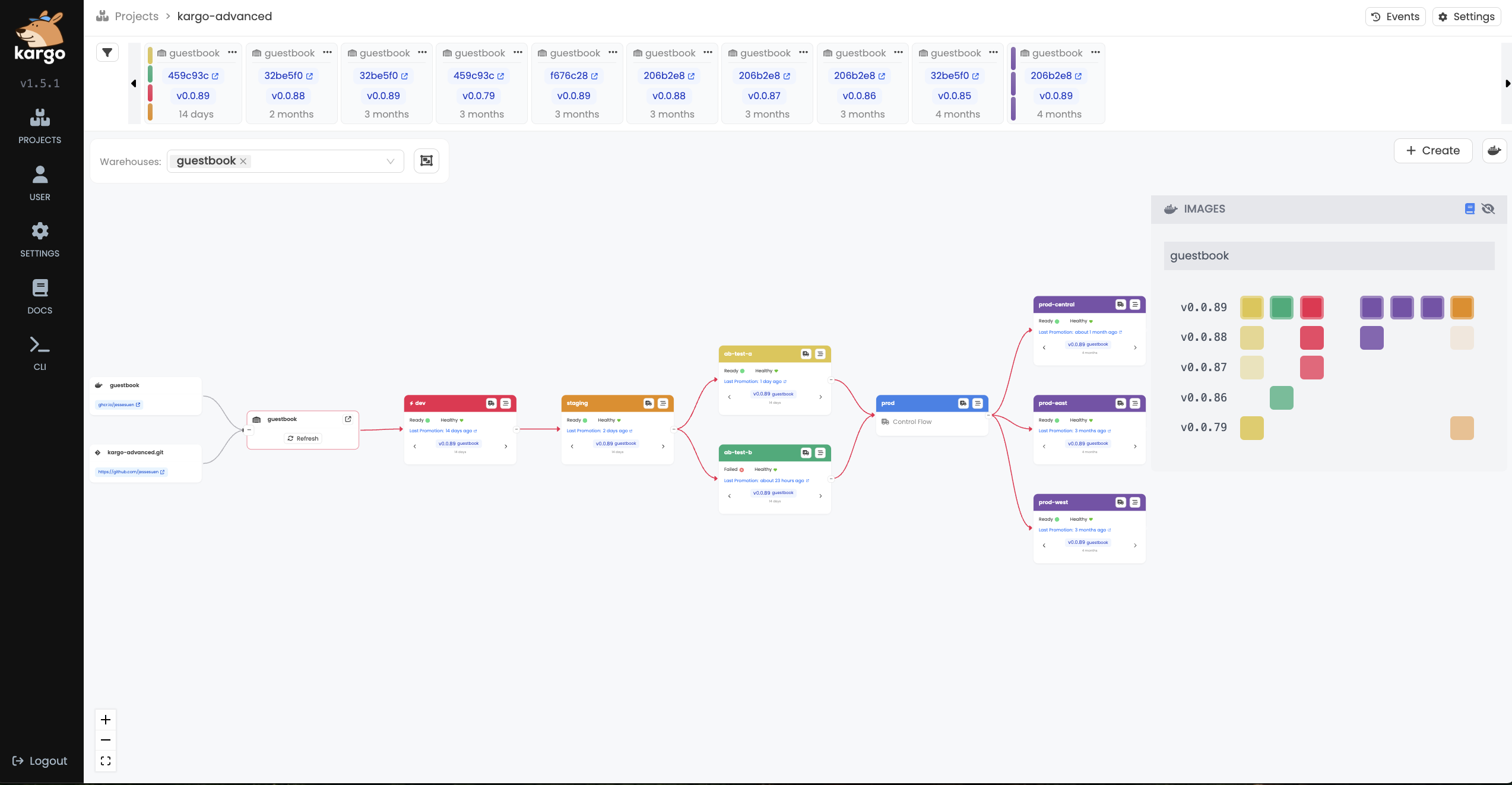The width and height of the screenshot is (1512, 785).
Task: Click the promote truck icon on prod-central stage
Action: (1120, 305)
